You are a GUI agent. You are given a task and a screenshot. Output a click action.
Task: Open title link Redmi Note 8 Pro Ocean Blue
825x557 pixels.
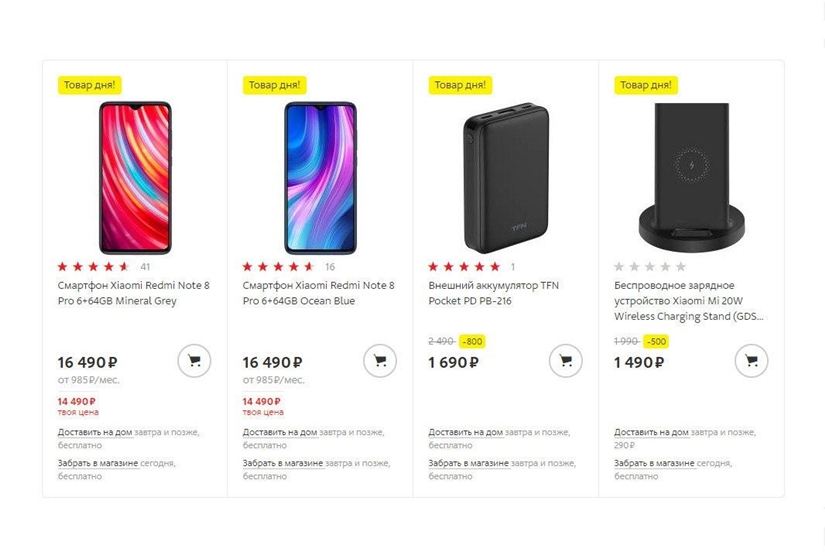tap(318, 293)
